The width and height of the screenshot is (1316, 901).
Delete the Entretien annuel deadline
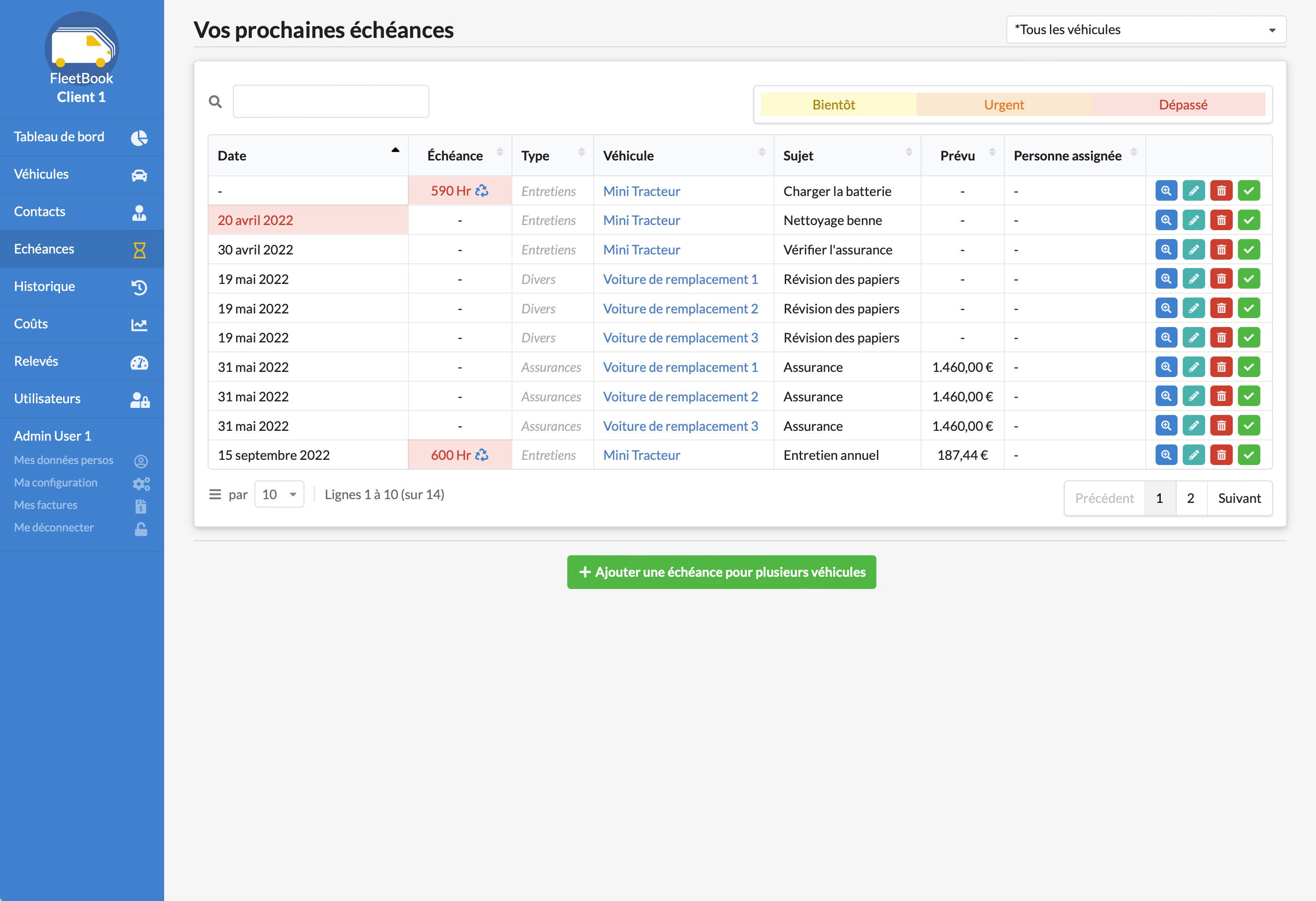(1222, 455)
